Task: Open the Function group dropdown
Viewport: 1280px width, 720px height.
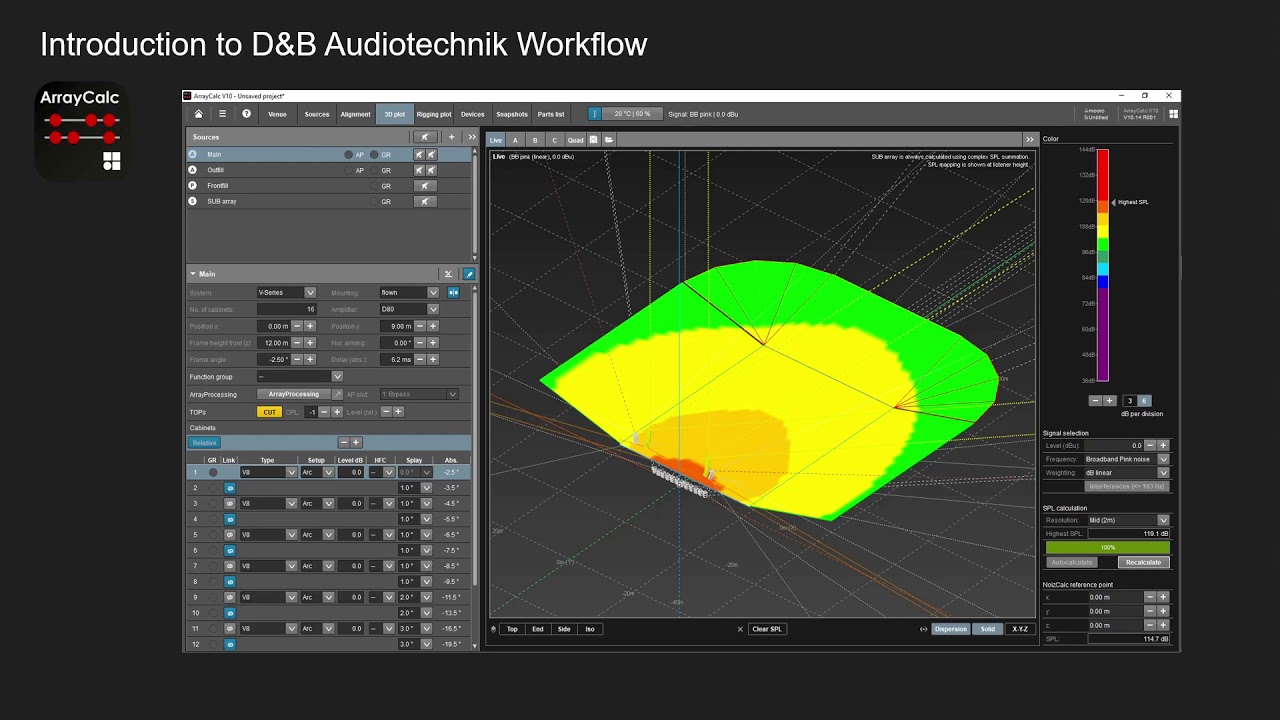Action: click(300, 376)
